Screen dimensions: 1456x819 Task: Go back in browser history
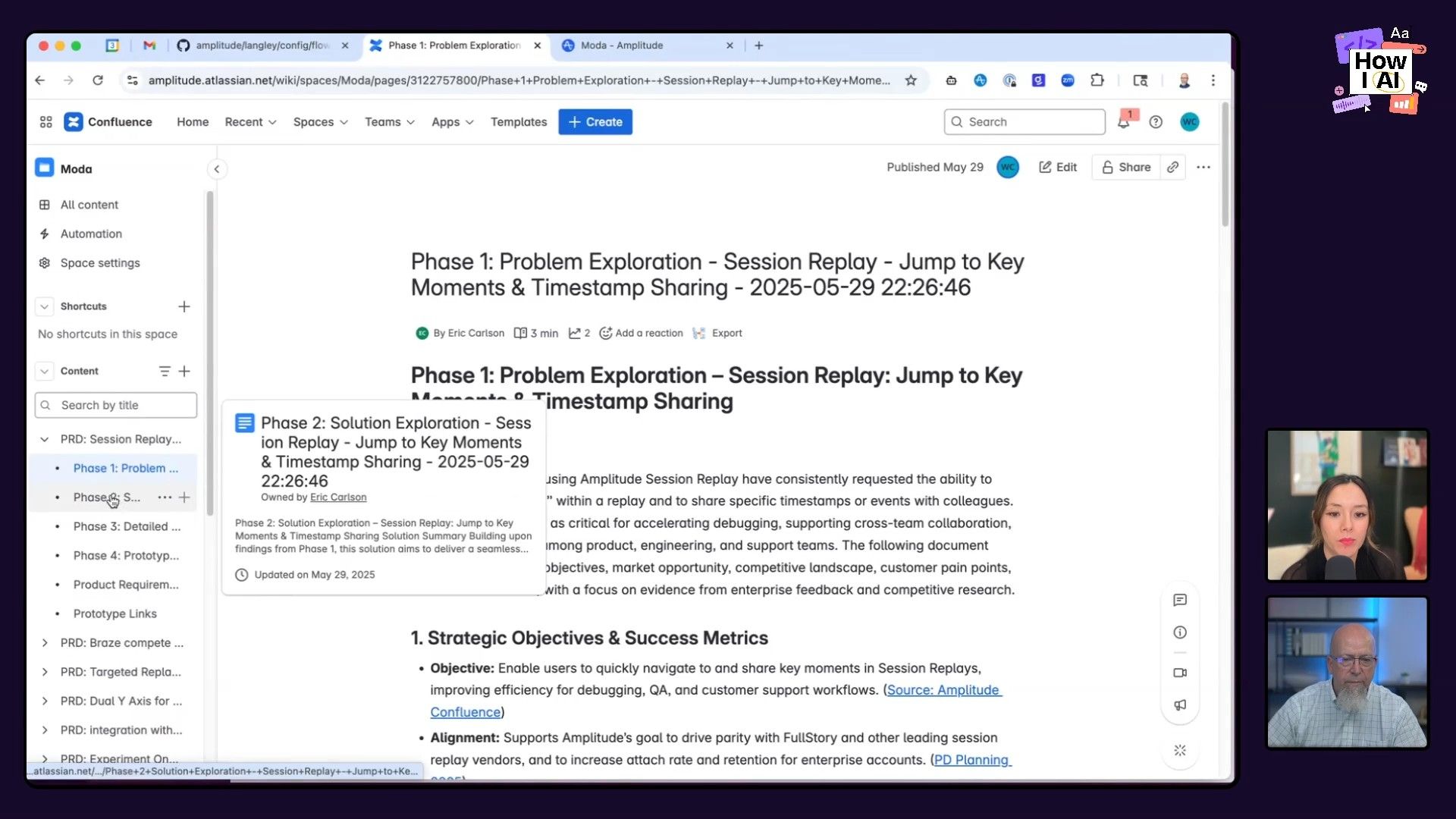click(40, 80)
